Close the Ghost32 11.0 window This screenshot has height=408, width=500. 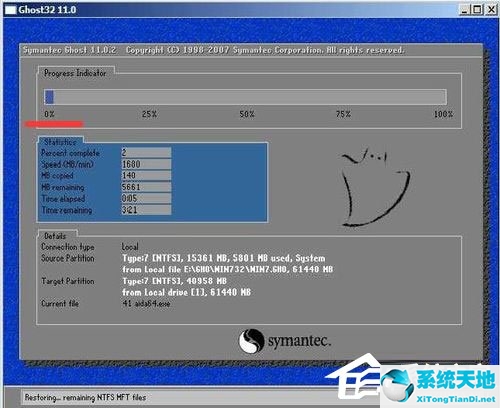click(x=491, y=10)
